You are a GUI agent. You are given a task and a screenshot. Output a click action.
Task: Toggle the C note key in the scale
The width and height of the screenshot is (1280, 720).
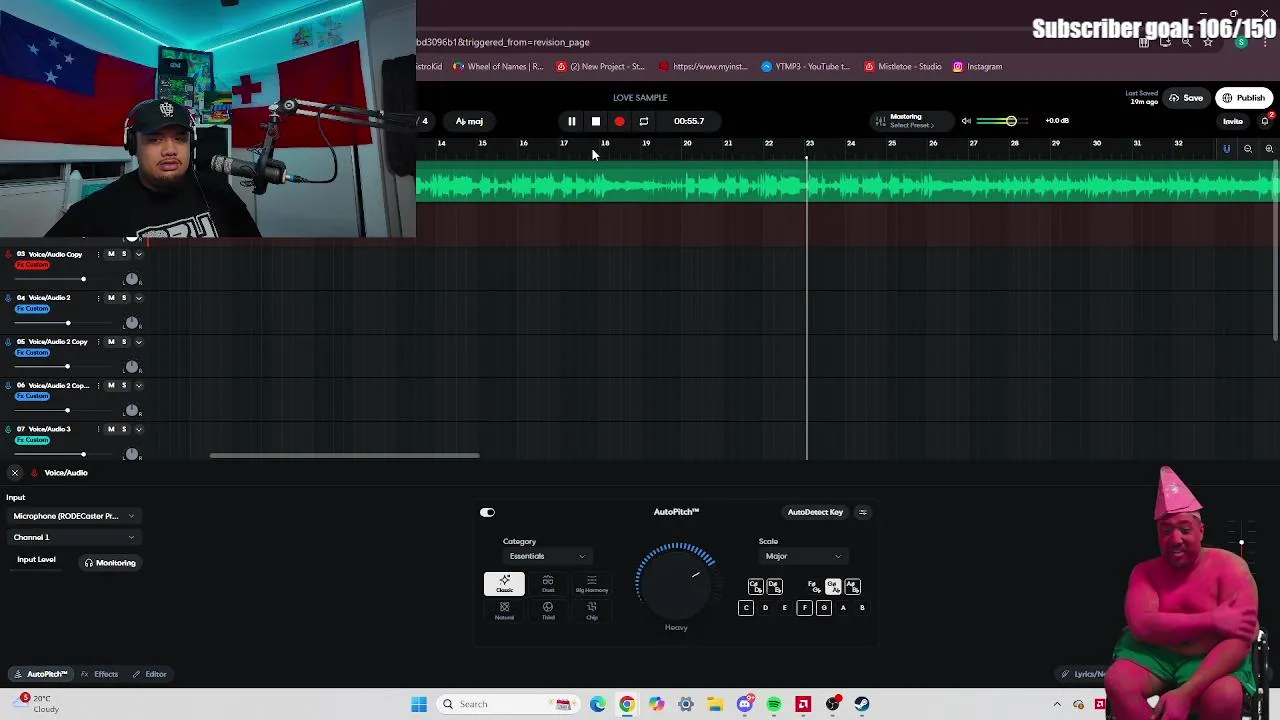(746, 608)
